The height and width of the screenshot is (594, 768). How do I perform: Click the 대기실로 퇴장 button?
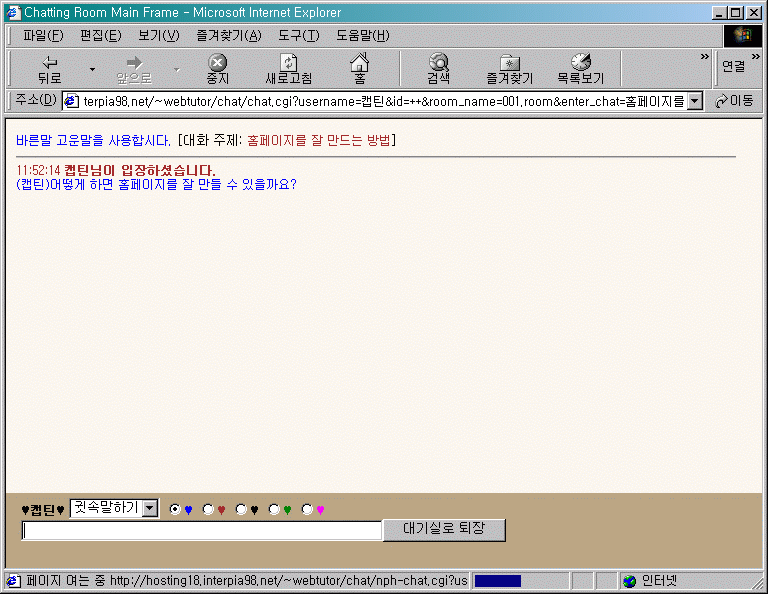(444, 530)
